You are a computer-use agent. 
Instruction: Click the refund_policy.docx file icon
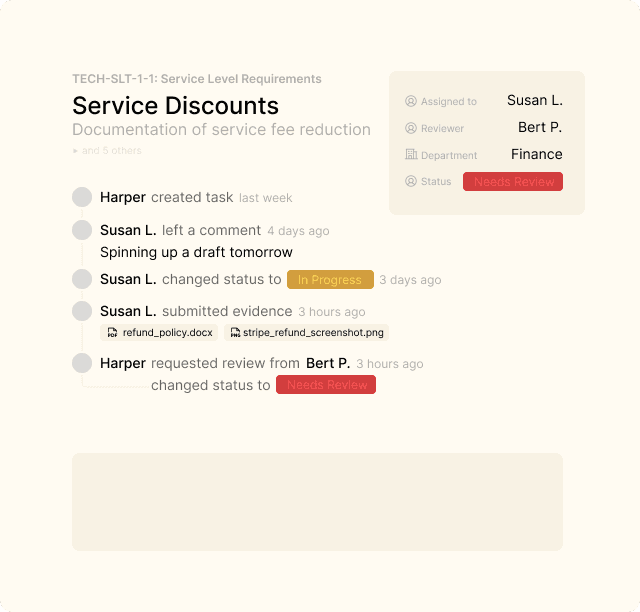click(114, 333)
